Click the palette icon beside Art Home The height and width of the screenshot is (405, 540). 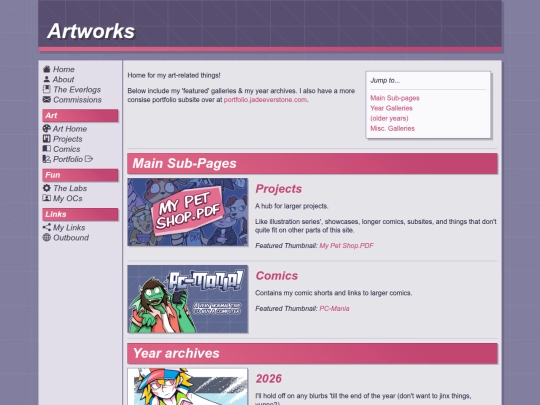[46, 128]
